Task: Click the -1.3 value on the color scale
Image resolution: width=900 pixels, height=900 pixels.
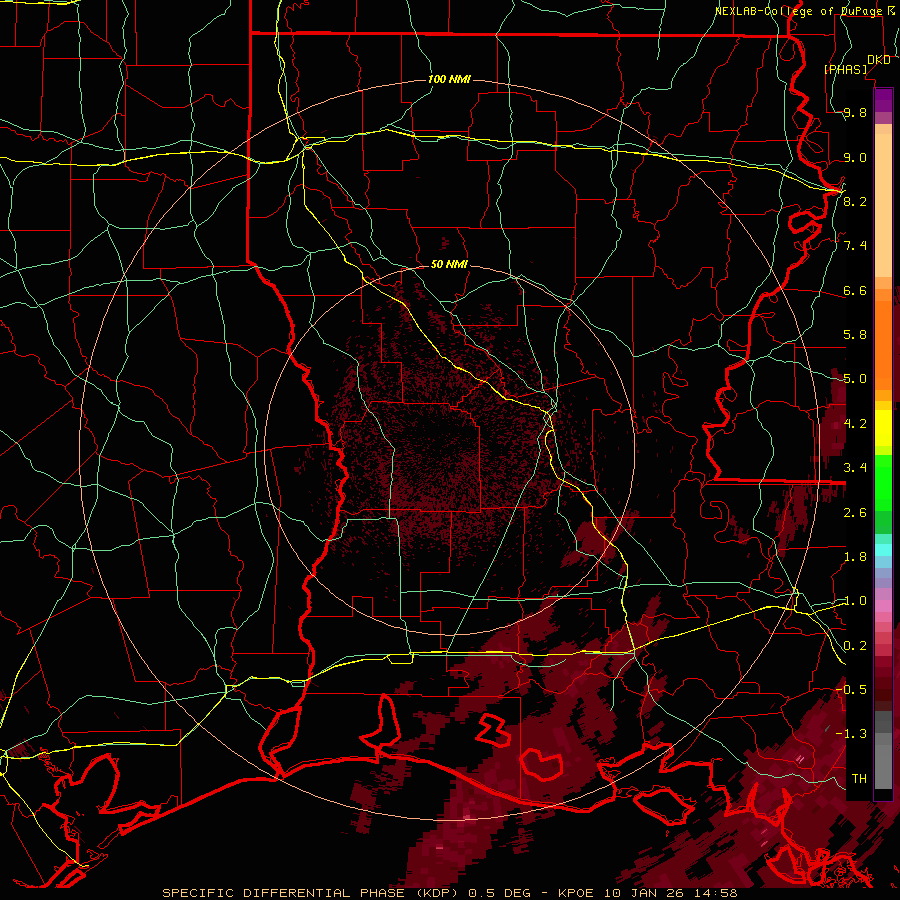Action: click(852, 734)
